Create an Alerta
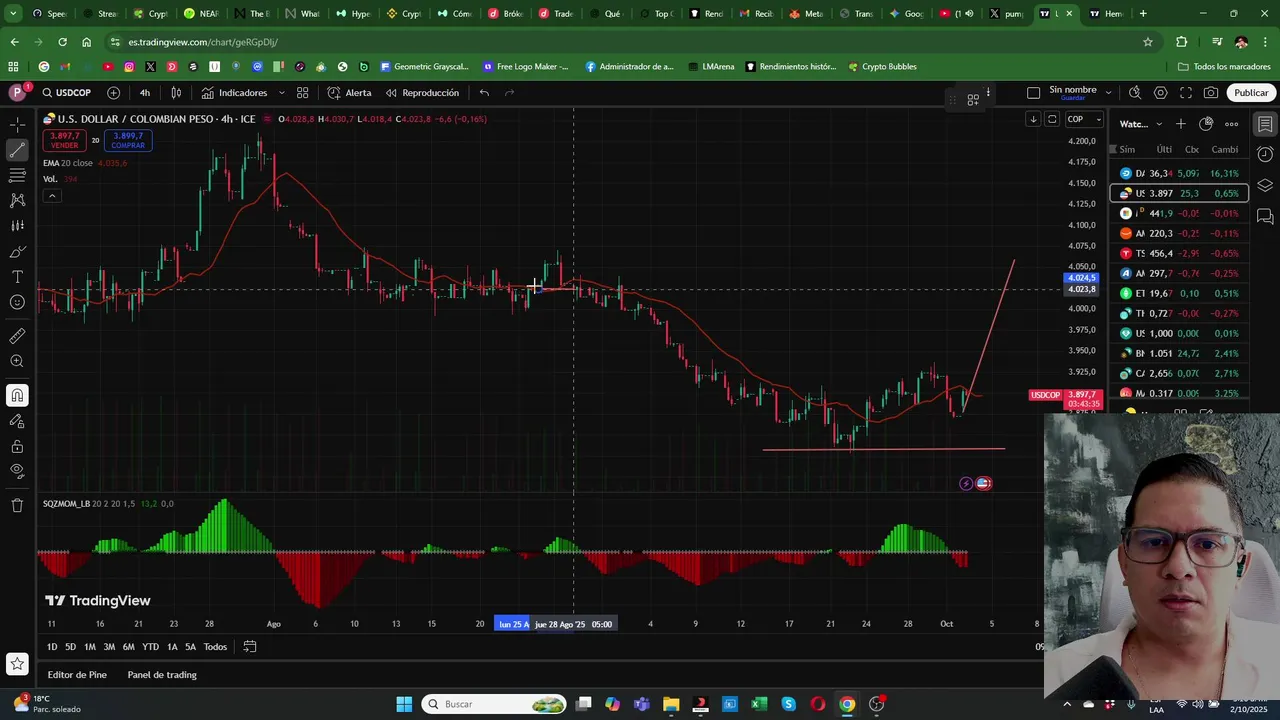Screen dimensions: 1280x720 coord(349,93)
